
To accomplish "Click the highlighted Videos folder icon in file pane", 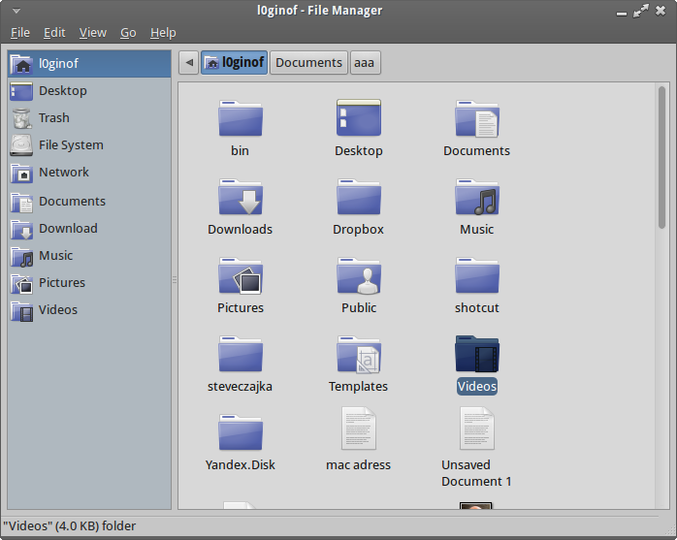I will 477,354.
